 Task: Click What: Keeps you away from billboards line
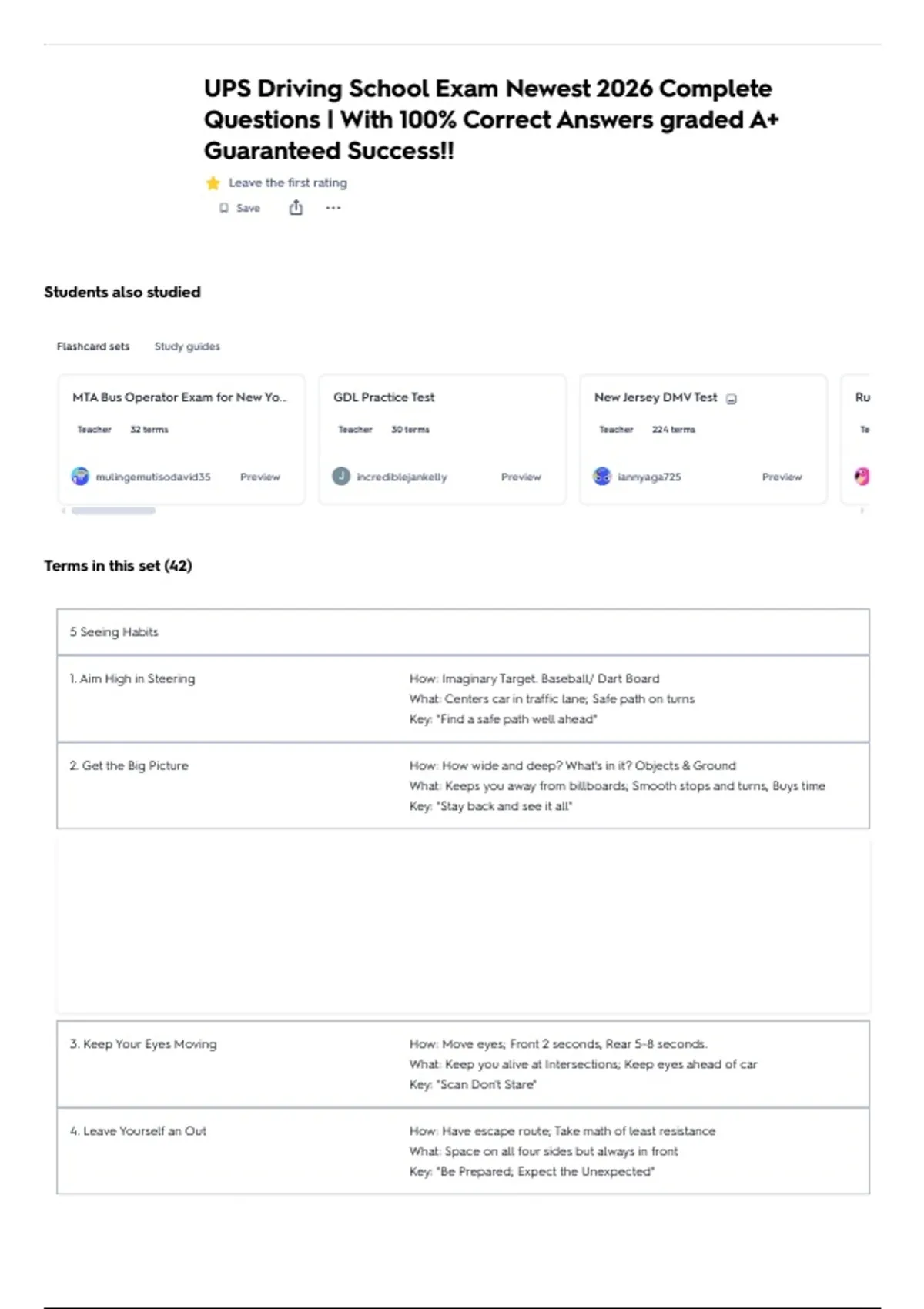[x=618, y=786]
